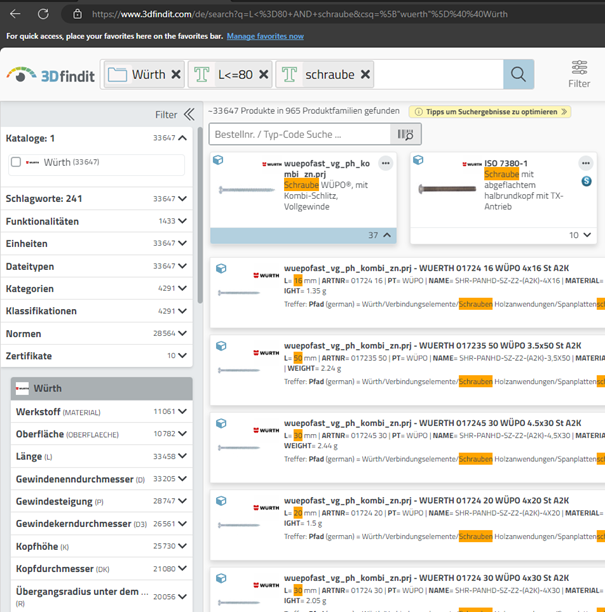The image size is (605, 612).
Task: Expand the Übergangsradius unter dem attribute filter
Action: [182, 596]
